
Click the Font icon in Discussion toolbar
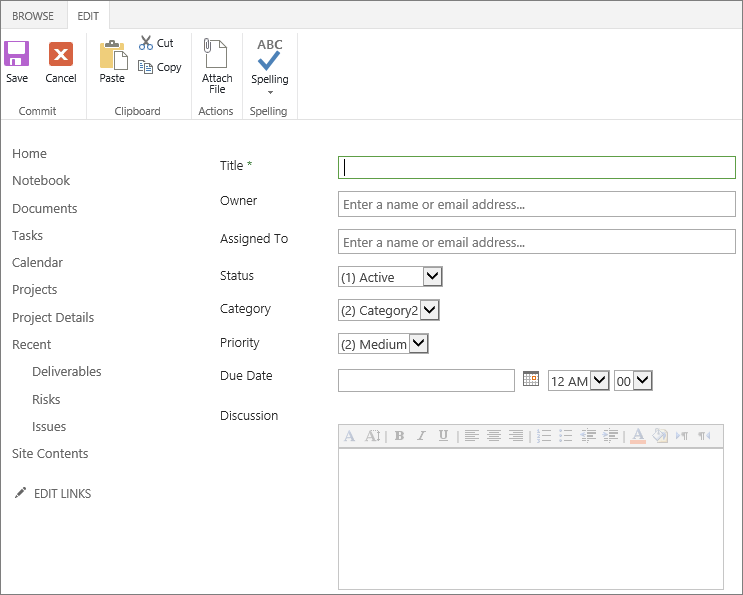point(350,436)
